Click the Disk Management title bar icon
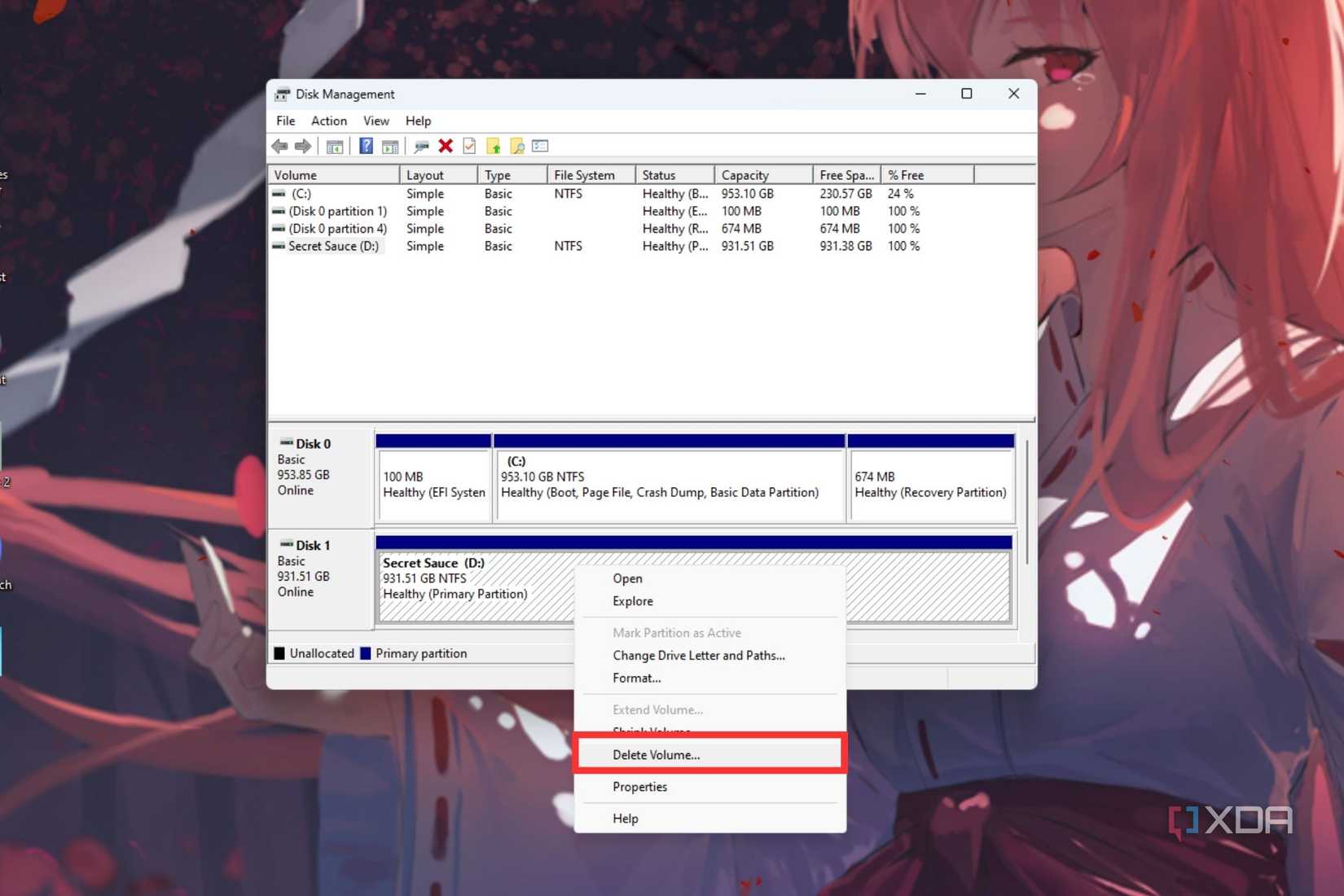Image resolution: width=1344 pixels, height=896 pixels. tap(282, 94)
